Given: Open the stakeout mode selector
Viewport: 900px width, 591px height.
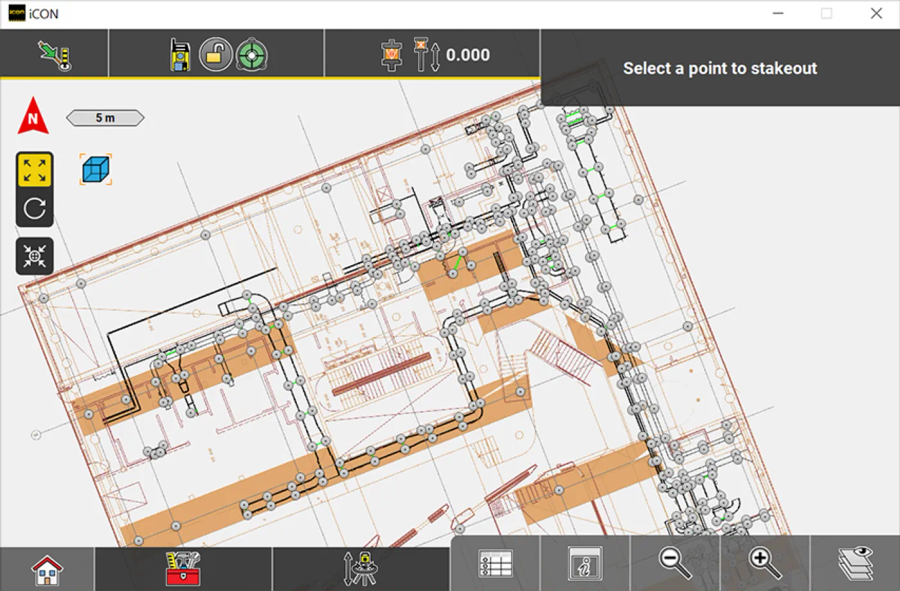Looking at the screenshot, I should point(53,54).
